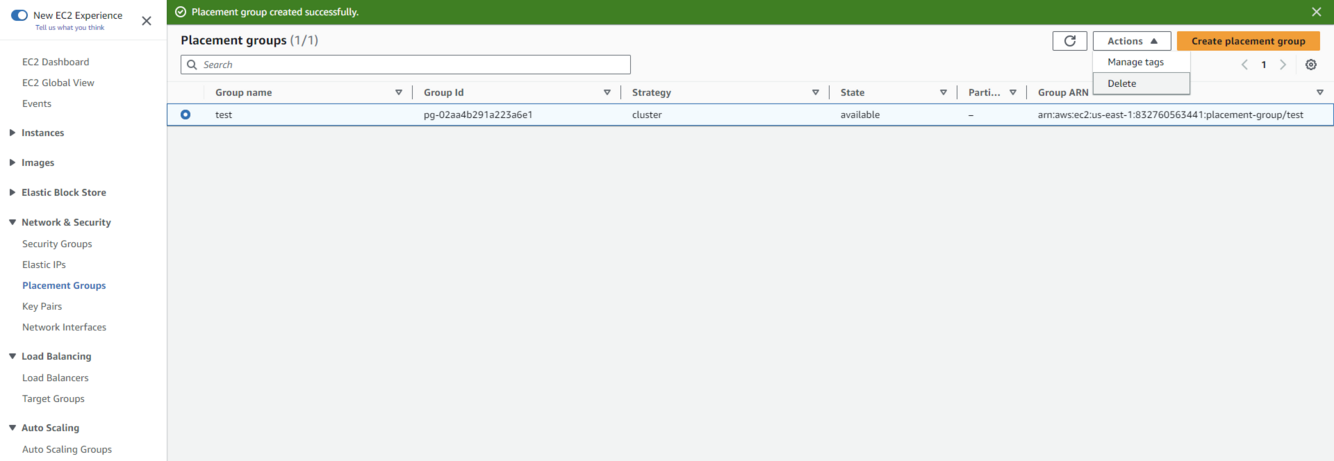
Task: Click the 'test' group name cell
Action: pos(224,115)
